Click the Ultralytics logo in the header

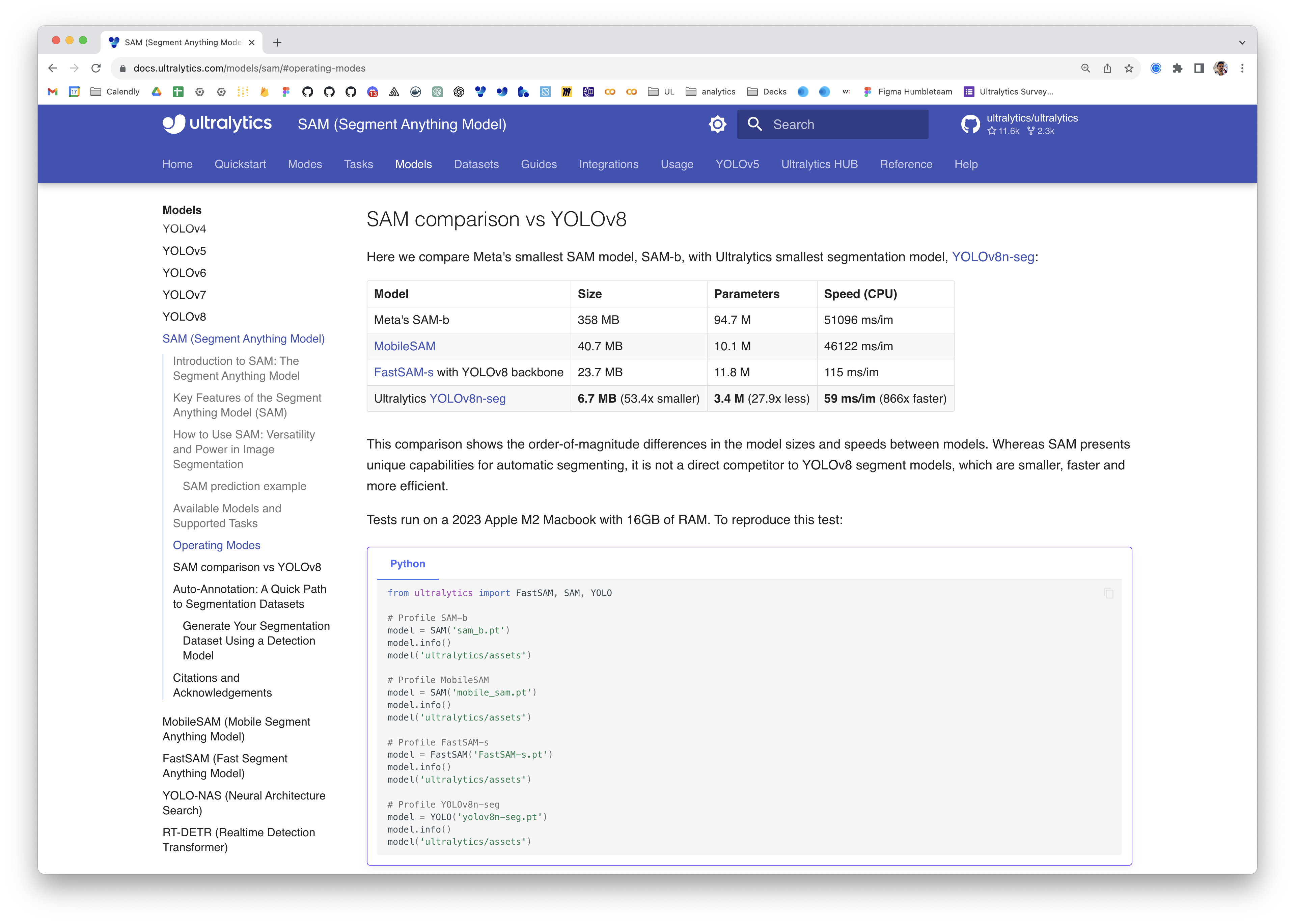[x=218, y=124]
